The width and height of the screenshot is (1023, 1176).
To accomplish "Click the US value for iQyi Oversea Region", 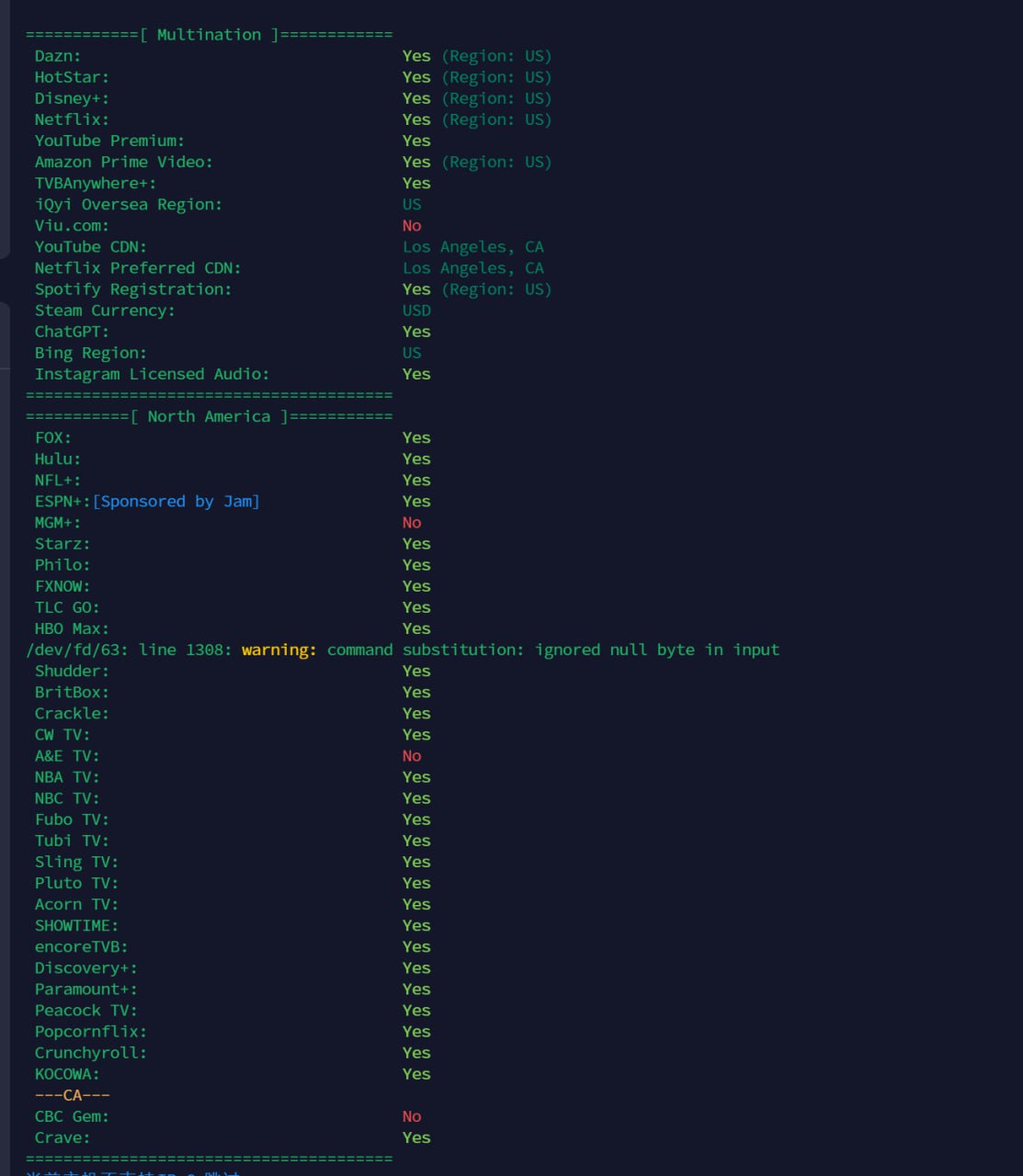I will [x=412, y=204].
